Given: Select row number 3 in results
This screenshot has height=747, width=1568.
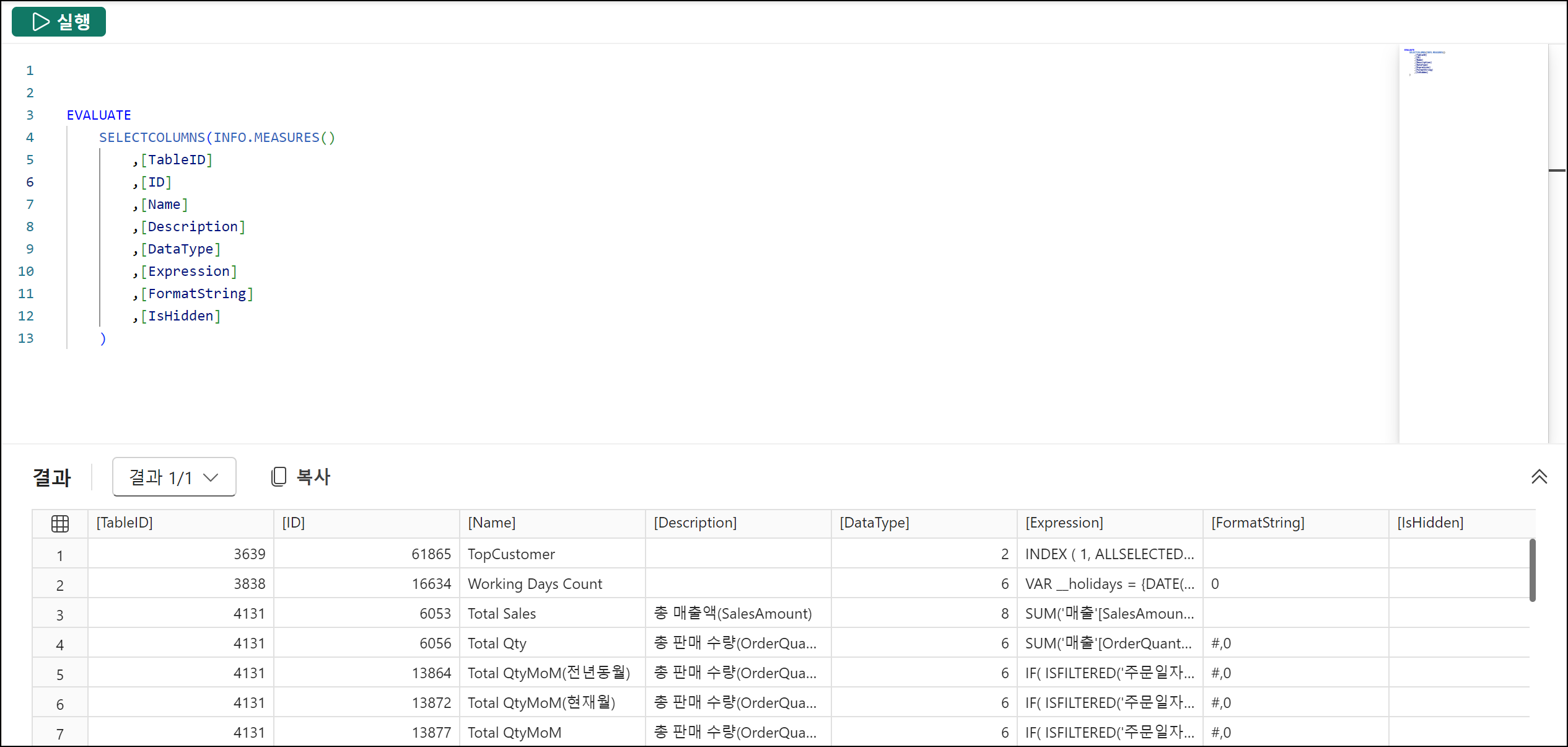Looking at the screenshot, I should tap(60, 614).
